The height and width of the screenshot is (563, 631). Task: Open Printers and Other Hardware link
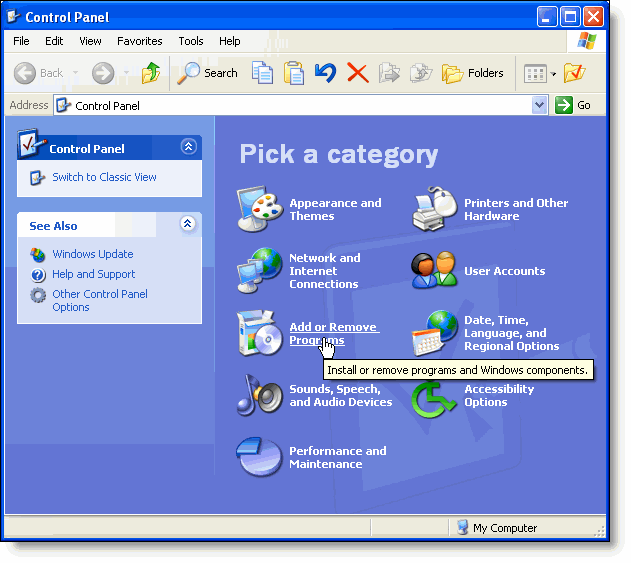point(516,210)
